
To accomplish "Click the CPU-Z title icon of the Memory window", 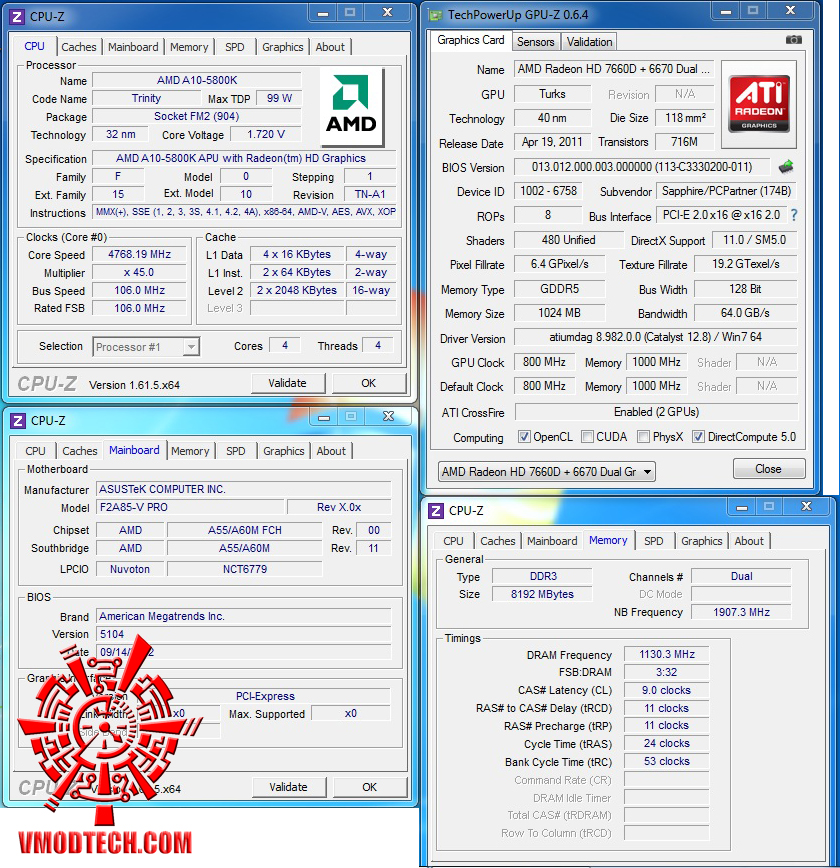I will click(x=436, y=510).
